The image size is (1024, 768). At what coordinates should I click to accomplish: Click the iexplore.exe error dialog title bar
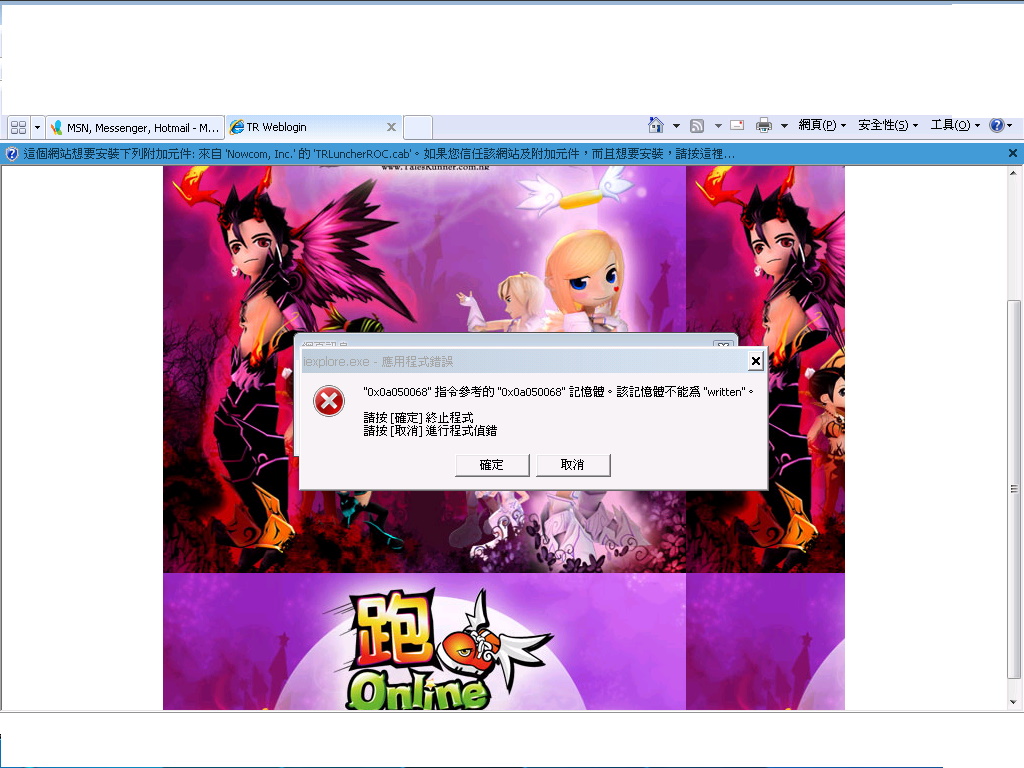522,361
